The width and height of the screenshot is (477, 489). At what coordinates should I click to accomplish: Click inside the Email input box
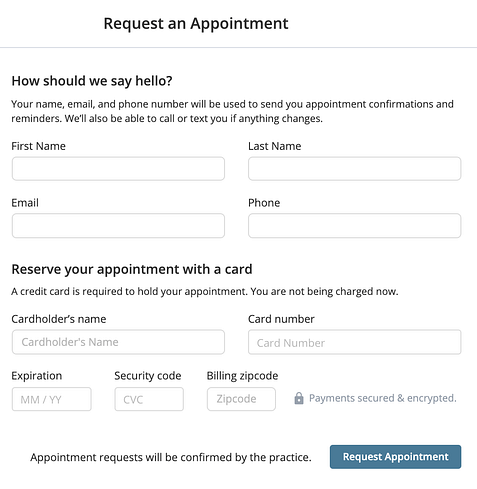[118, 226]
